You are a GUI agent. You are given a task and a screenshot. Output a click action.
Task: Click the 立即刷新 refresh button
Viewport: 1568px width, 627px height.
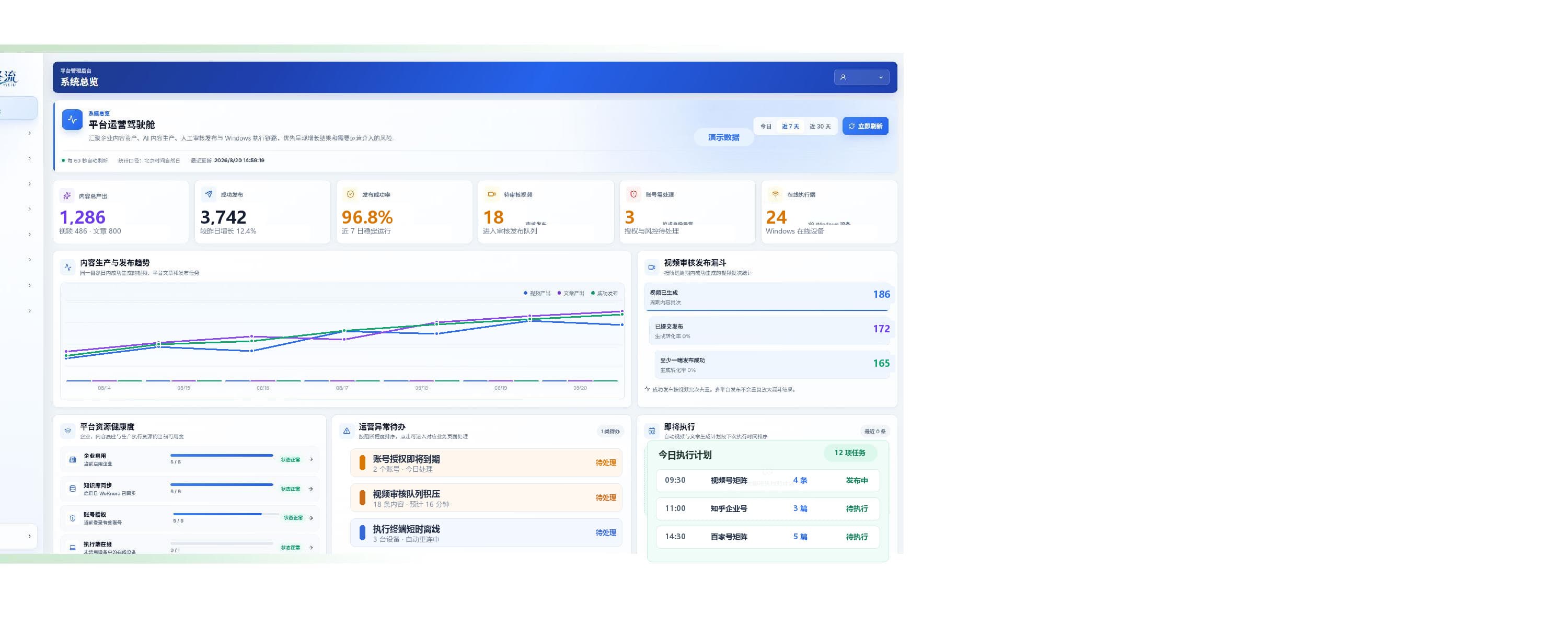(866, 126)
